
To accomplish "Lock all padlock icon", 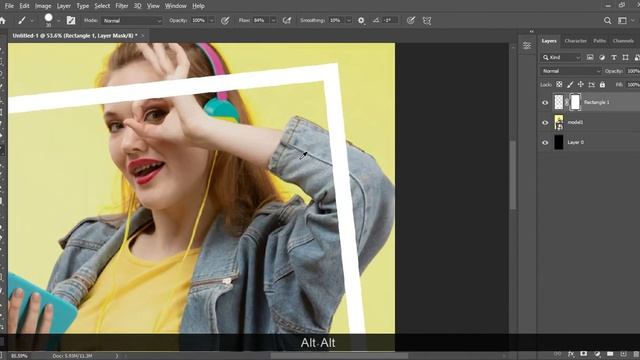I will pyautogui.click(x=602, y=84).
